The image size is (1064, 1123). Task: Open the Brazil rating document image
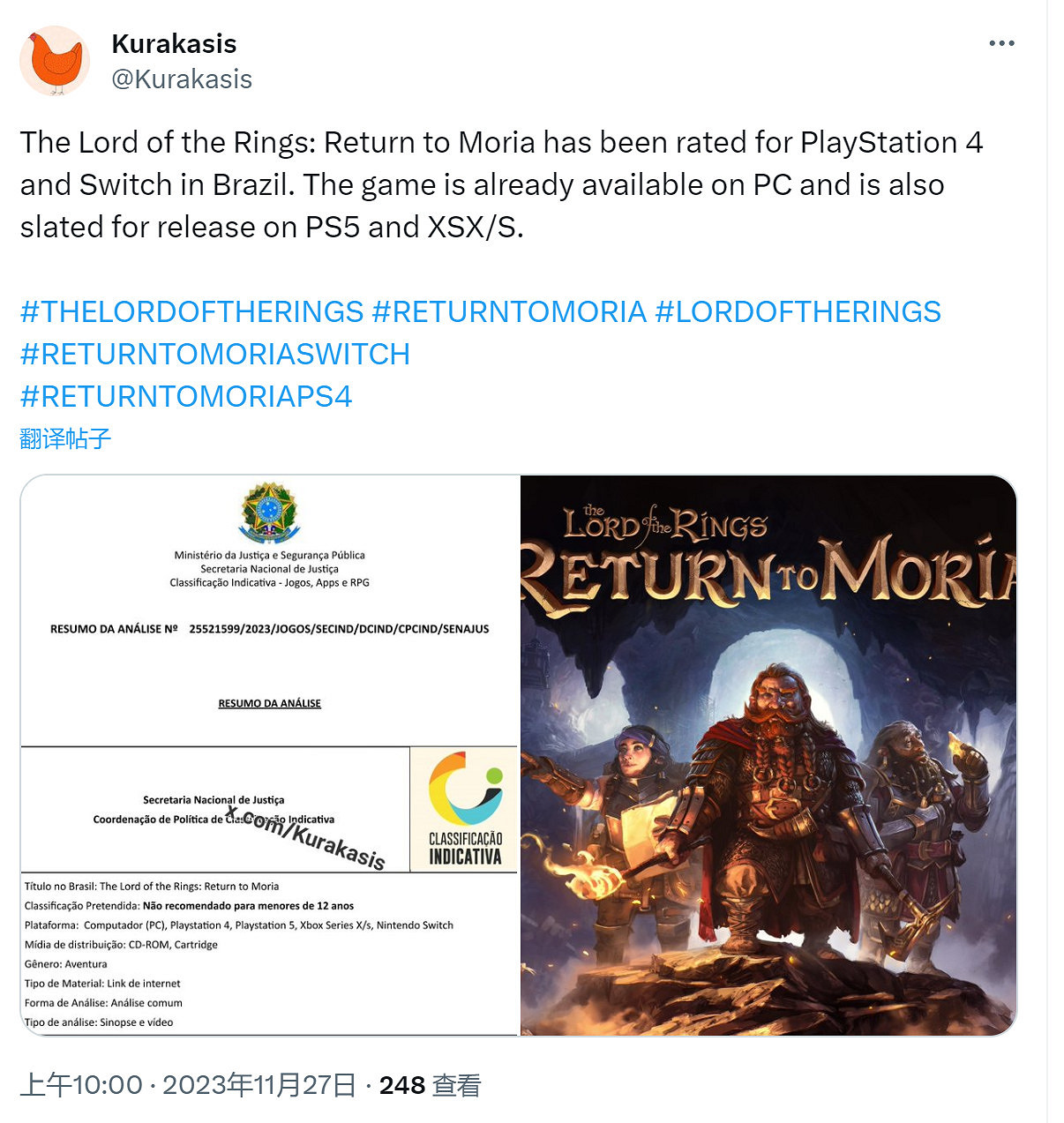[x=270, y=755]
